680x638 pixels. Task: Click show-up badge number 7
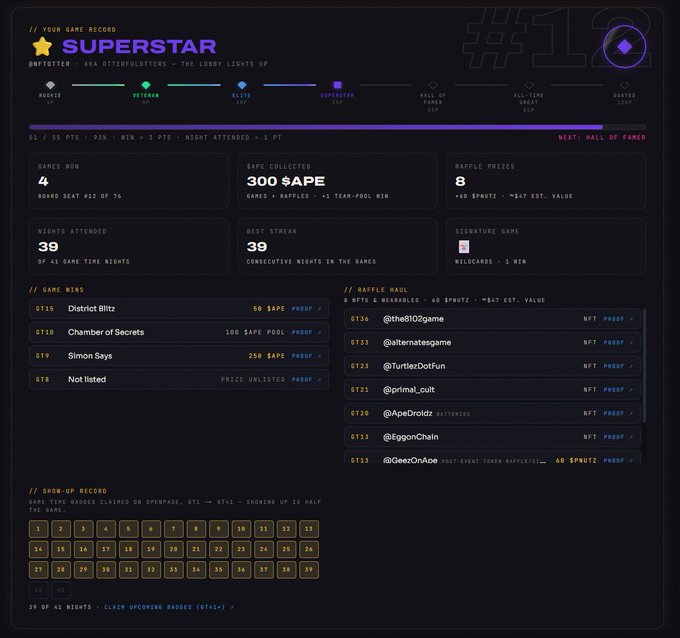173,529
